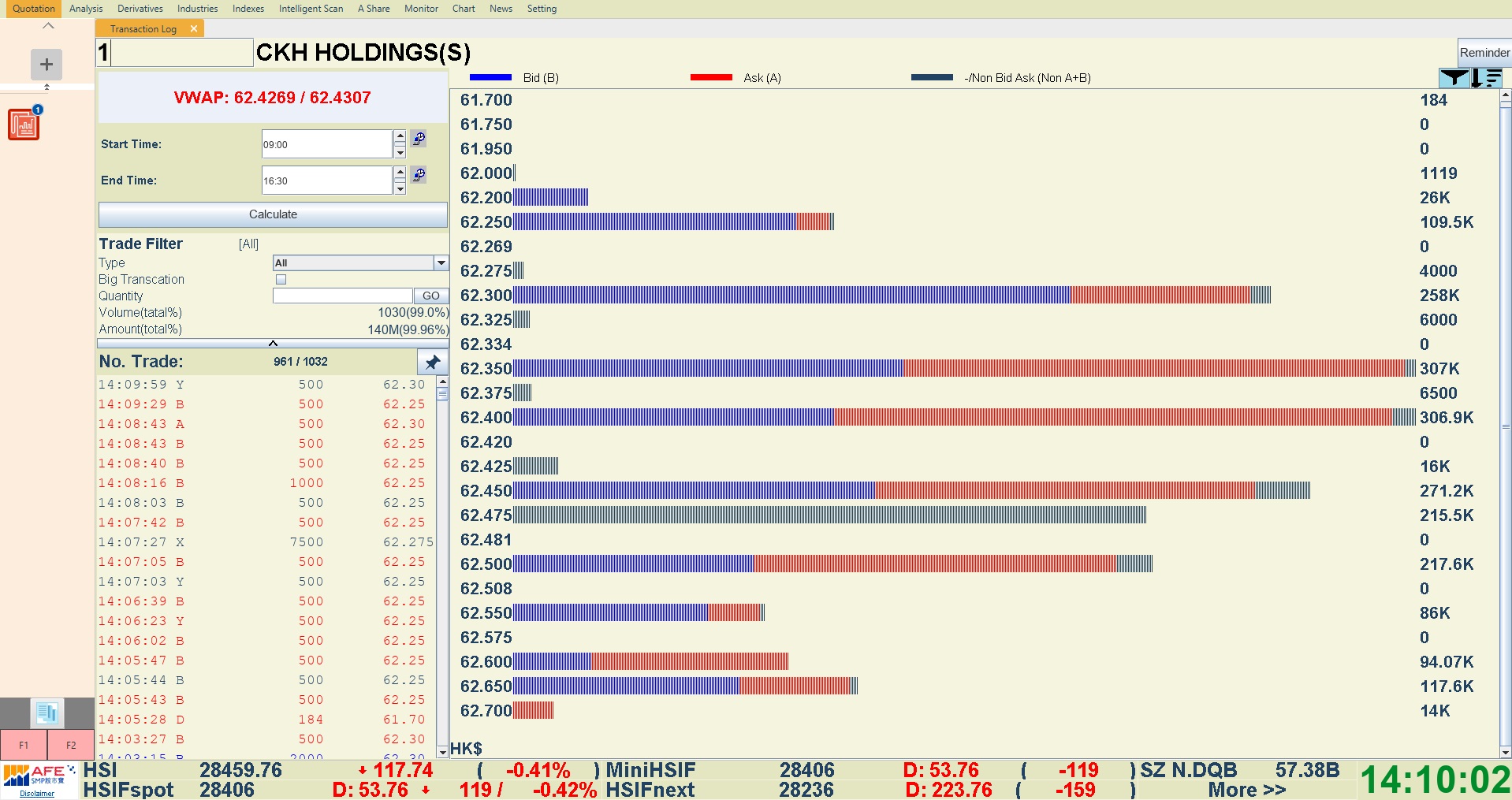Collapse sidebar with the up chevron
This screenshot has width=1512, height=800.
coord(48,26)
